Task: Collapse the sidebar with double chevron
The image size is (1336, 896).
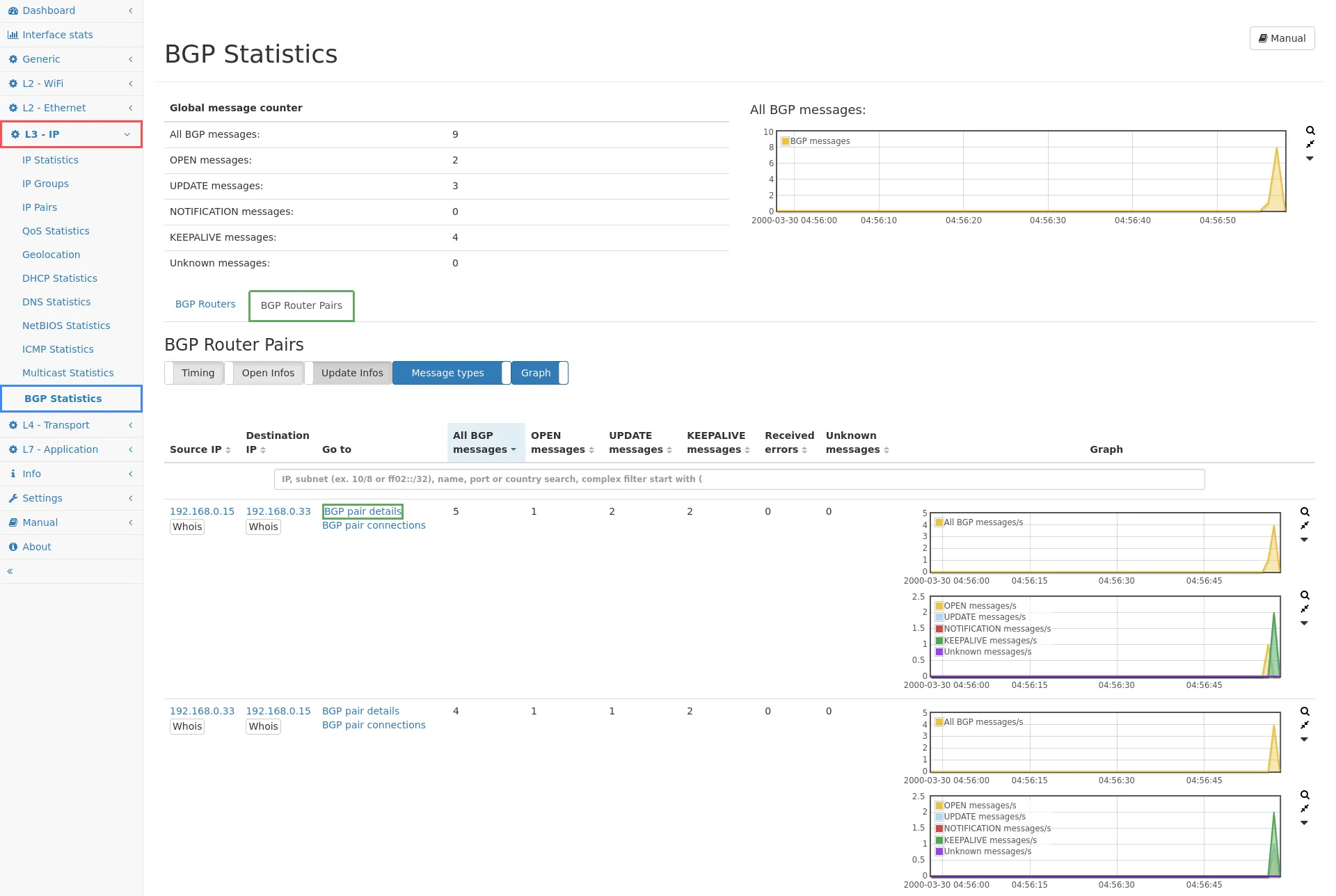Action: (x=10, y=571)
